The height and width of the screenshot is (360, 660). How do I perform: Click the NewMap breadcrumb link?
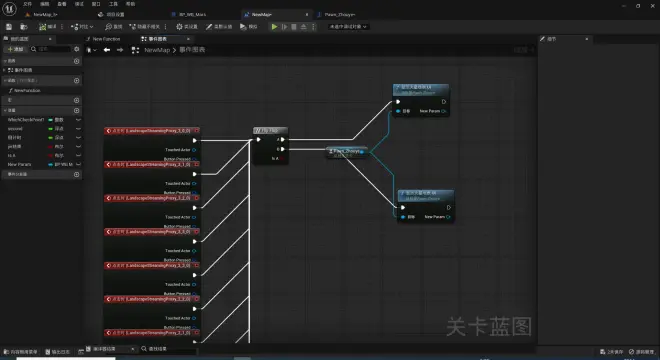pyautogui.click(x=157, y=50)
